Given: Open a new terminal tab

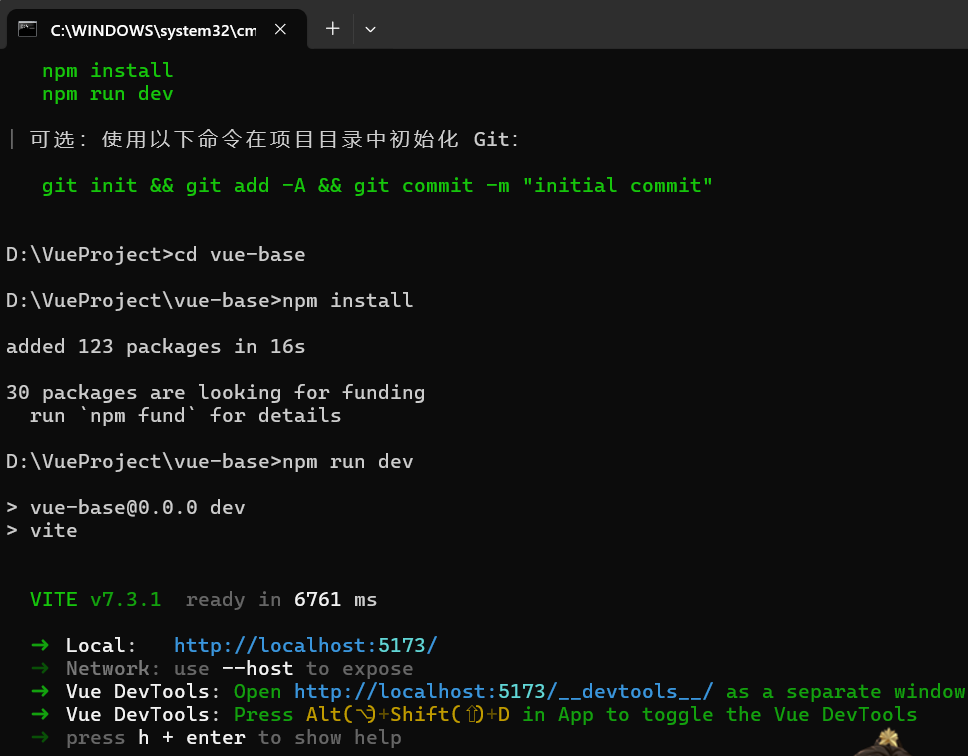Looking at the screenshot, I should (x=333, y=28).
